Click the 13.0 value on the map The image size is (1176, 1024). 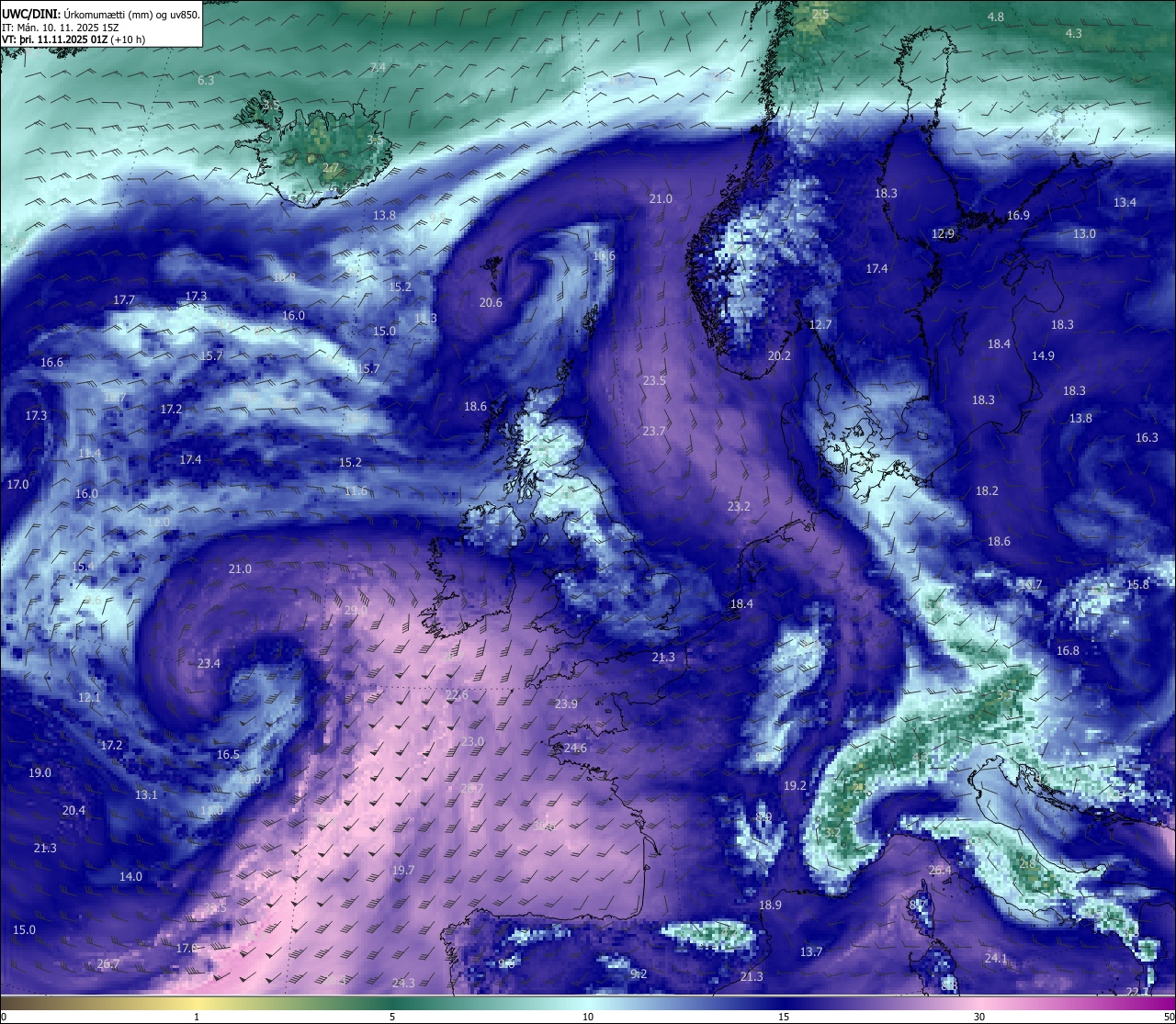(1084, 233)
